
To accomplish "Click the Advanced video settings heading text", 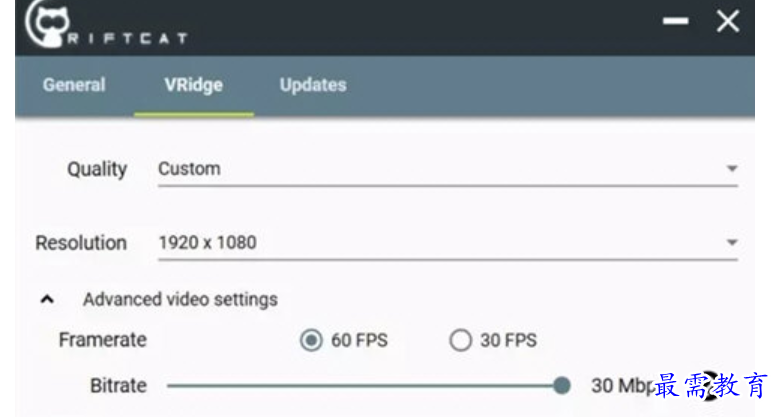I will [x=180, y=300].
